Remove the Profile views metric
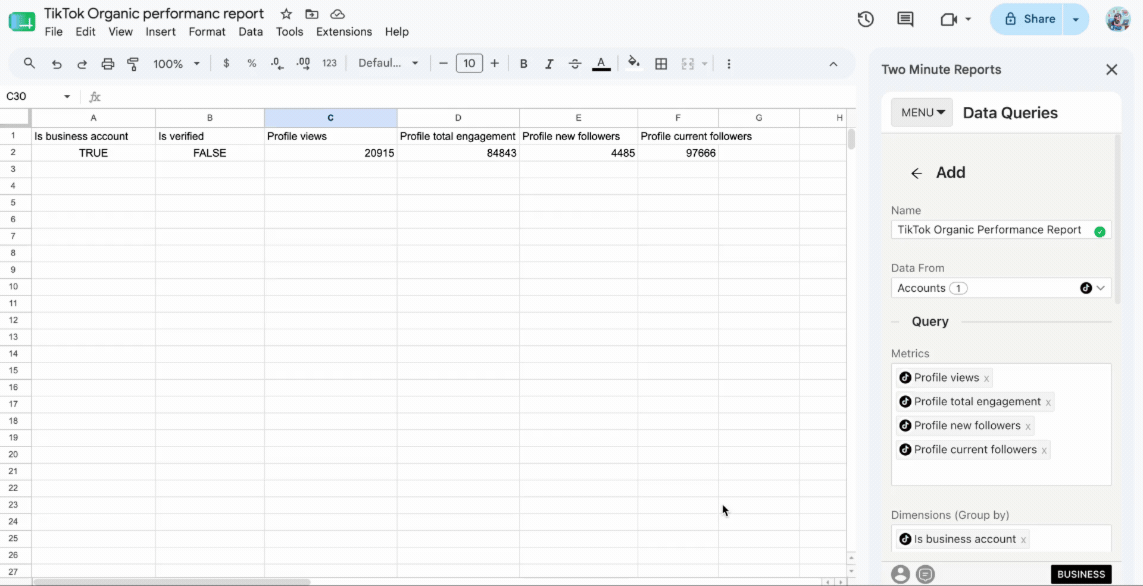The height and width of the screenshot is (586, 1143). click(x=986, y=379)
